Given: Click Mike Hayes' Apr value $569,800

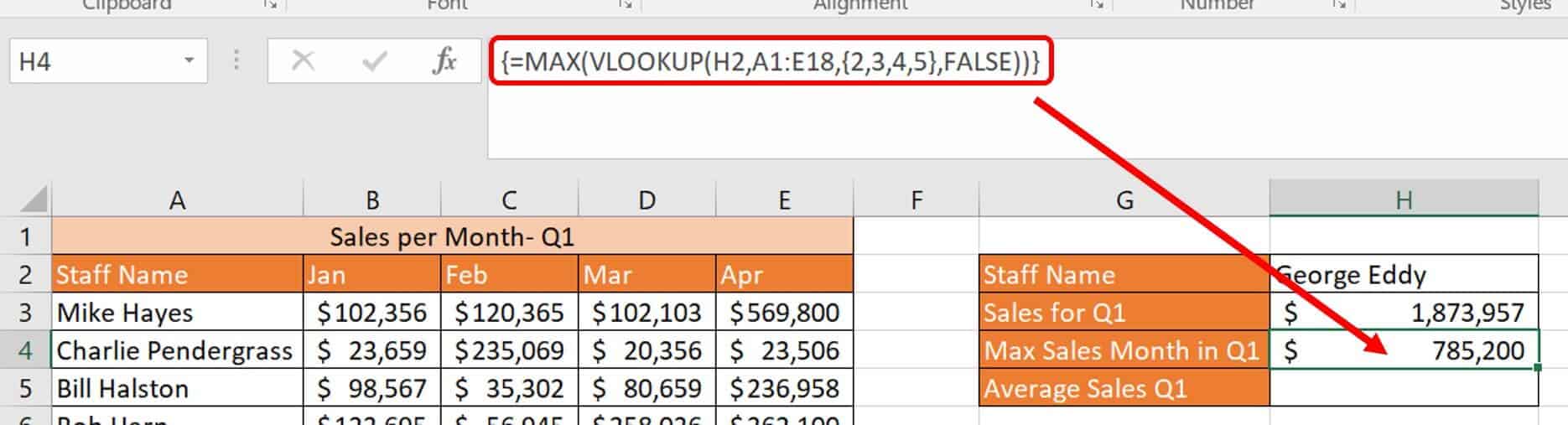Looking at the screenshot, I should click(784, 312).
